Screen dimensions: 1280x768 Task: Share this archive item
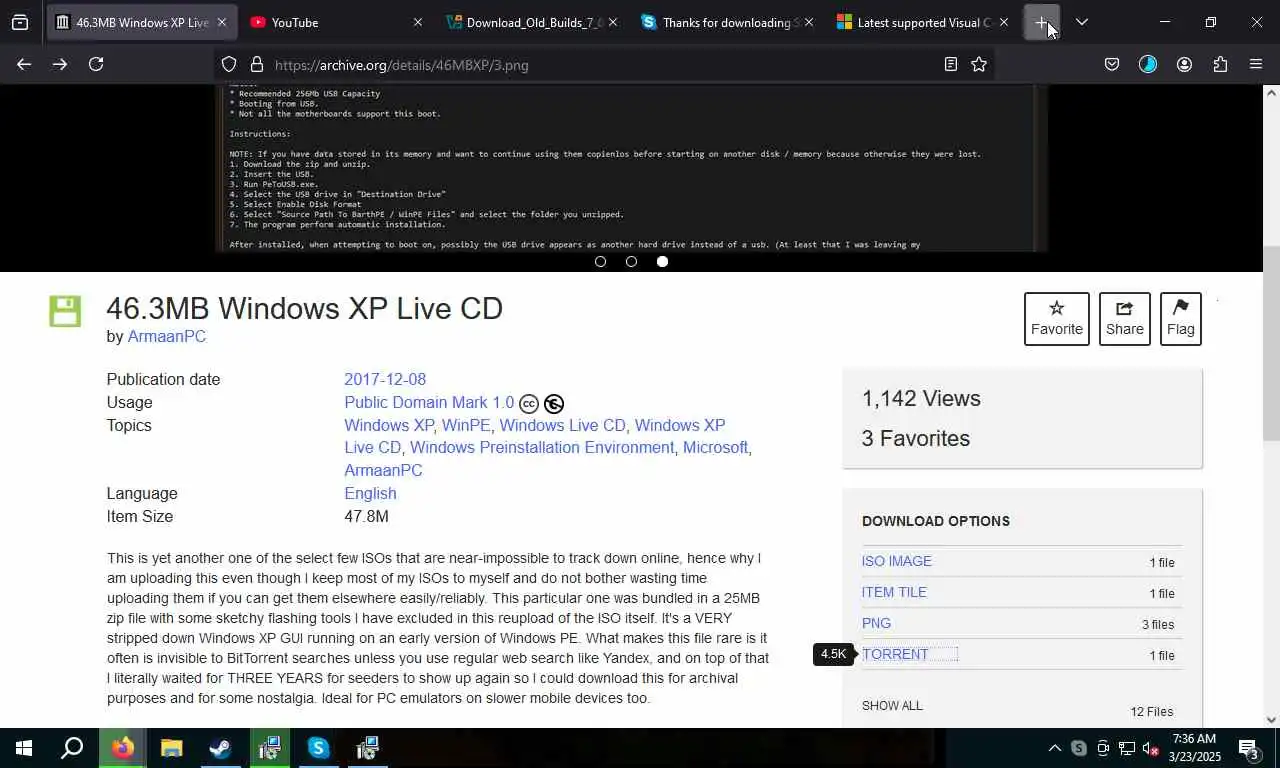(1124, 319)
